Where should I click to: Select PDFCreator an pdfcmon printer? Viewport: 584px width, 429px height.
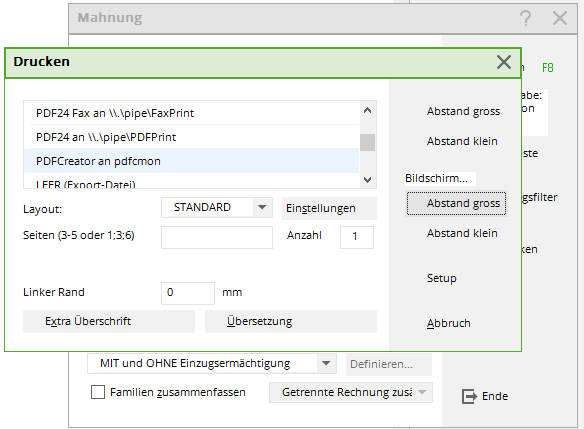(x=191, y=161)
